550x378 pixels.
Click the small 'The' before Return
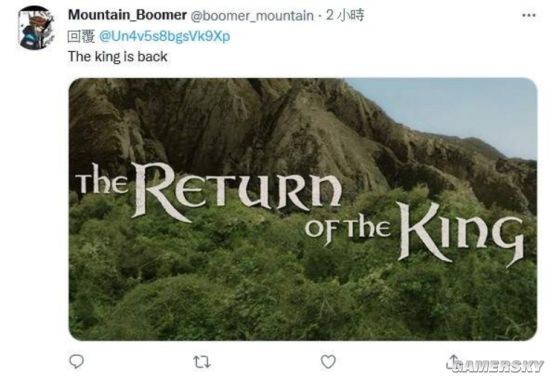click(102, 180)
